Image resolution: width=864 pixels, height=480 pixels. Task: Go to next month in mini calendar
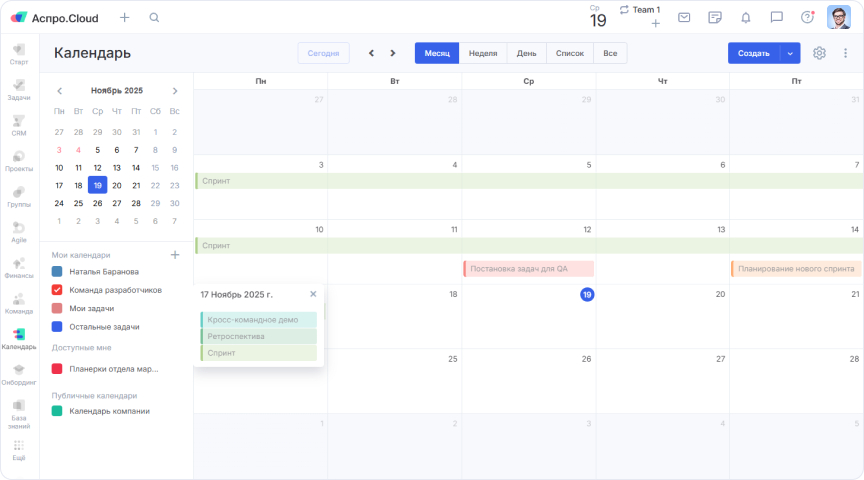point(175,91)
